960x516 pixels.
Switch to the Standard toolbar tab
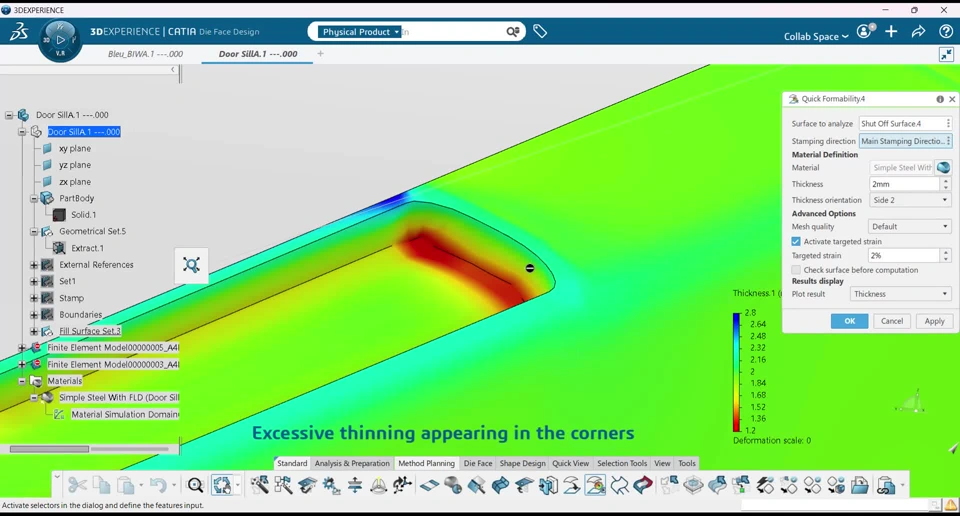click(292, 463)
